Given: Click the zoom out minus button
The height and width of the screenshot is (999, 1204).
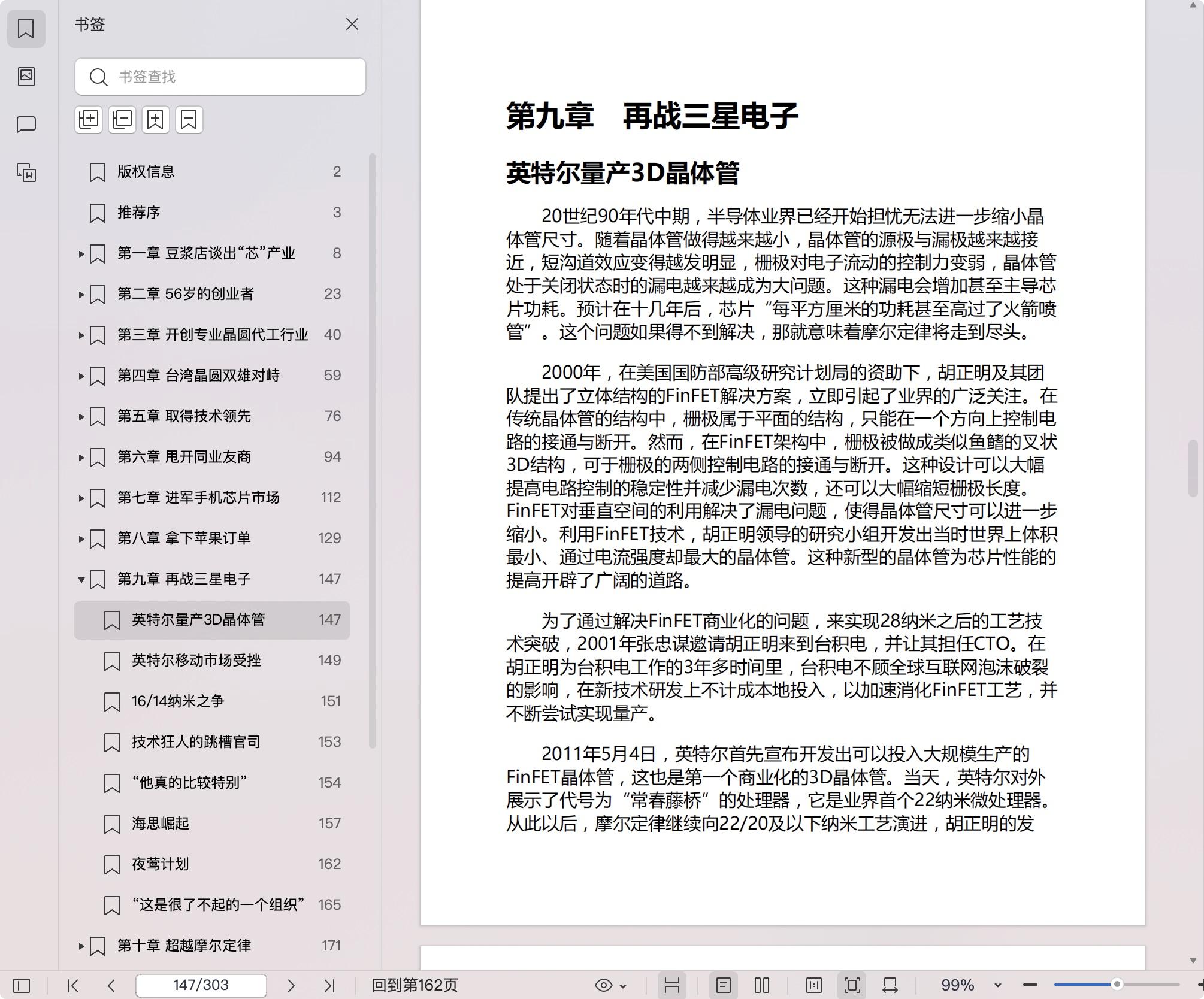Looking at the screenshot, I should (1030, 985).
